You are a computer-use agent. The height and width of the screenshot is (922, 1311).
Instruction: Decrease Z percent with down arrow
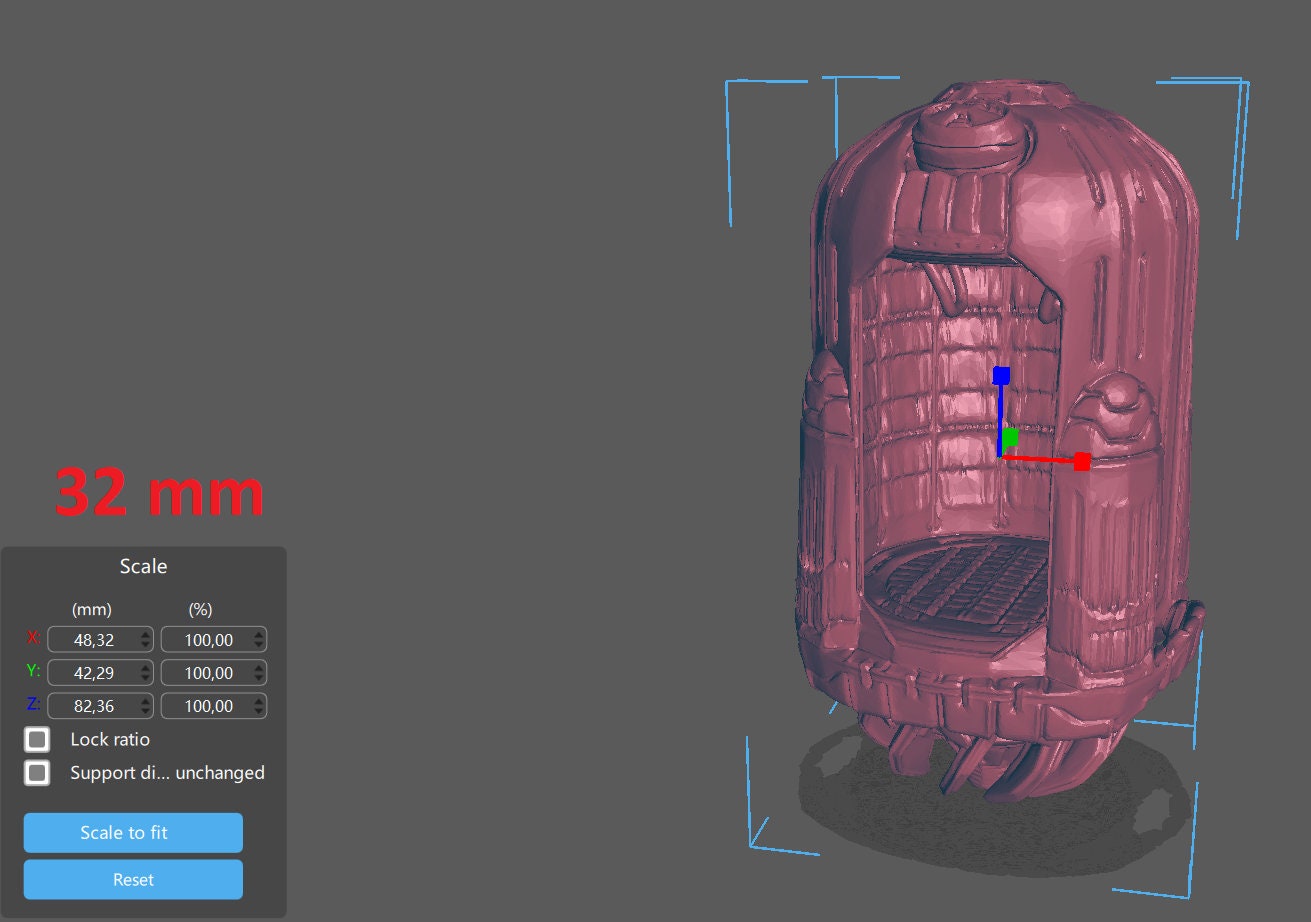coord(260,712)
